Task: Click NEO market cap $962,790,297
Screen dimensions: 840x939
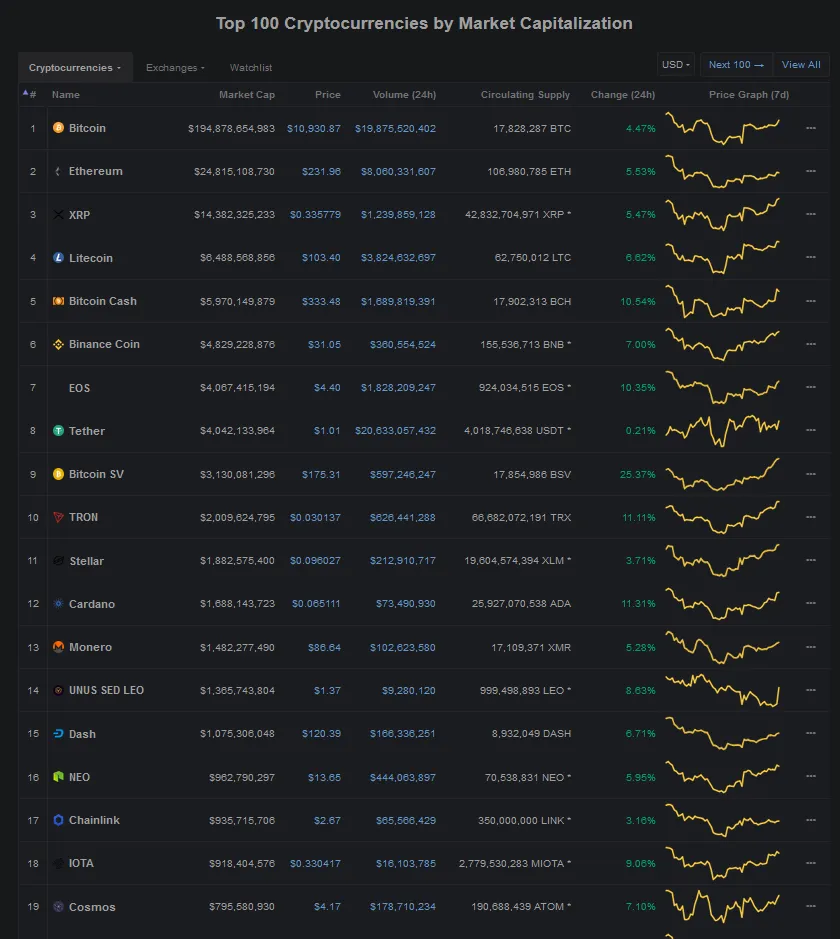Action: click(242, 777)
